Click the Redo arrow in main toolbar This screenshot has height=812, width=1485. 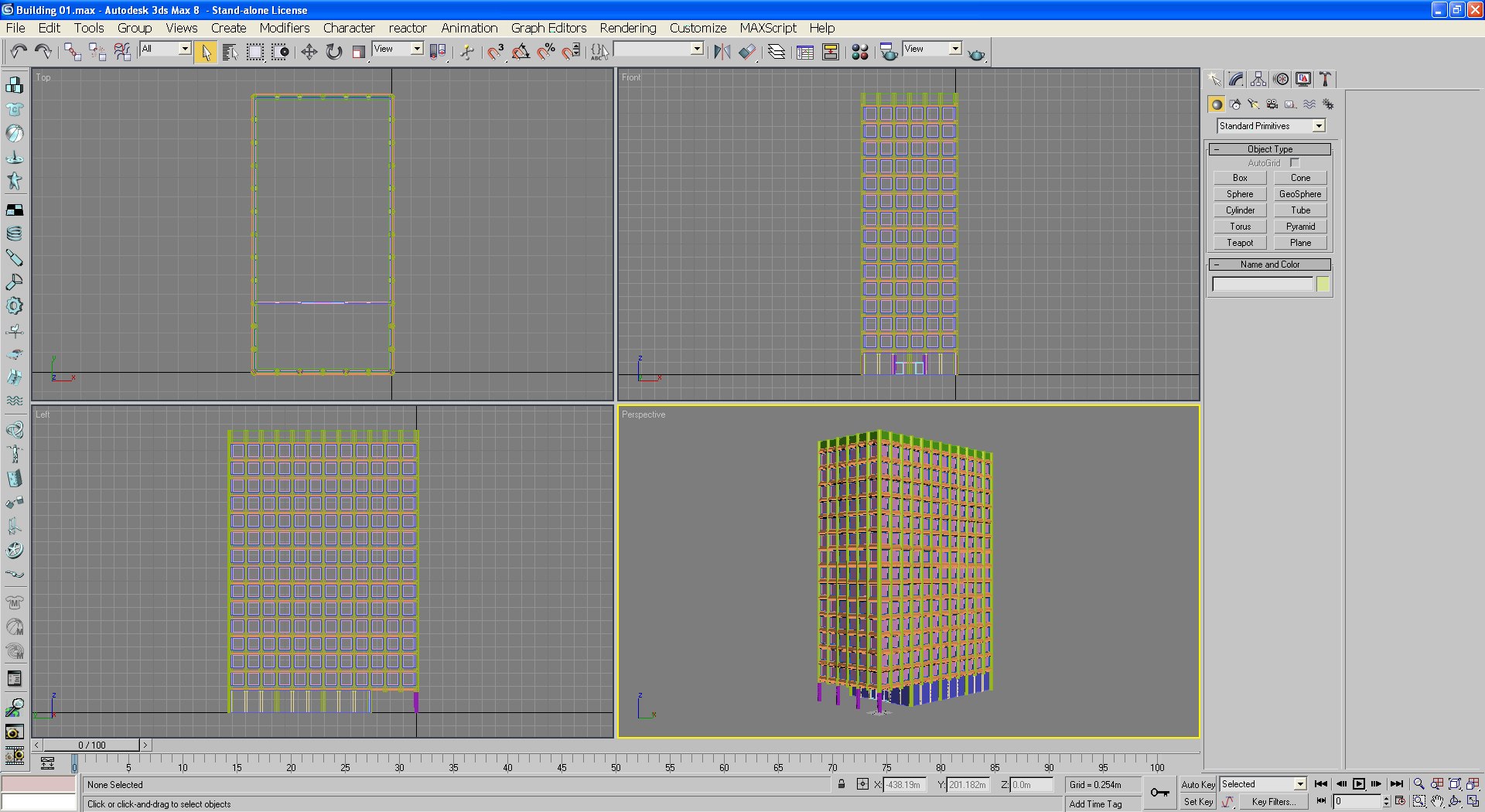(43, 52)
